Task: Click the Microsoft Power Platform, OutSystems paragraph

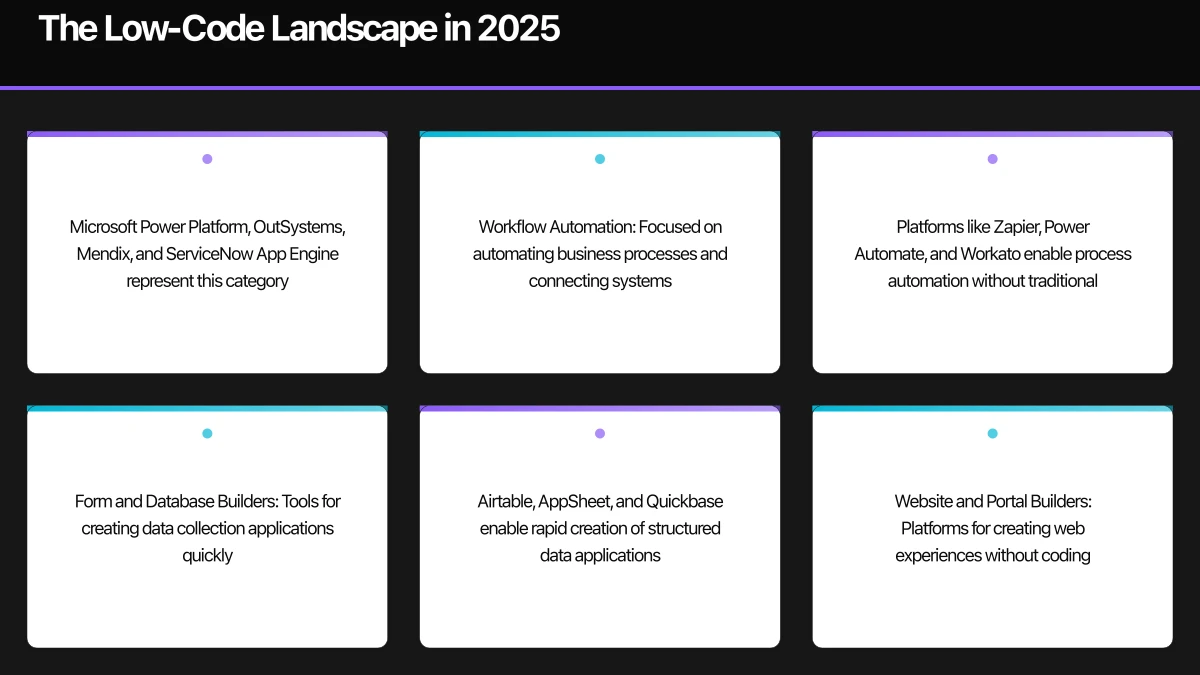Action: pos(207,254)
